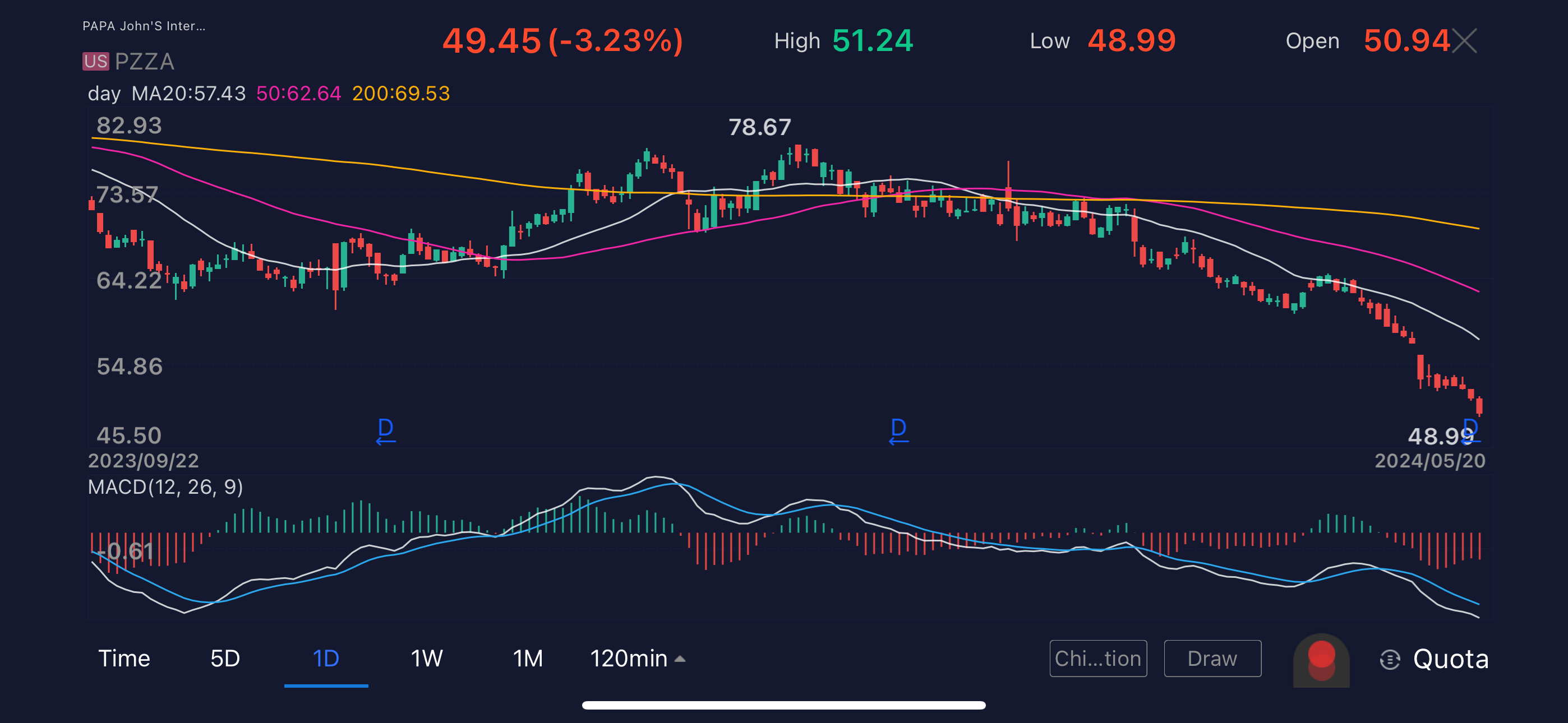Select the 5D timeframe tab
Screen dimensions: 1568x723
[225, 659]
